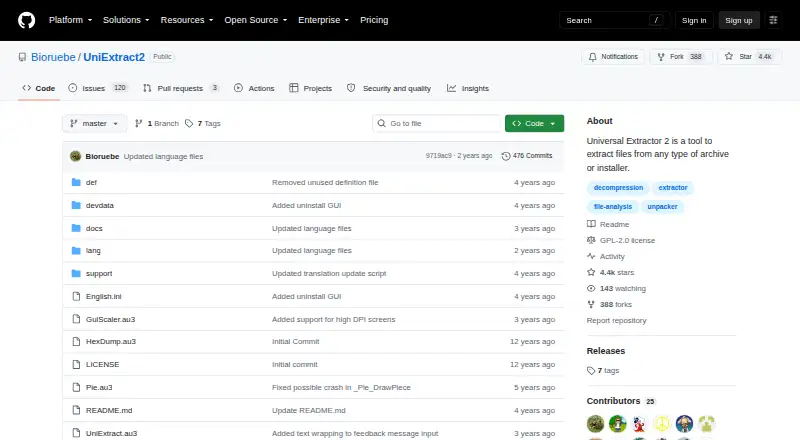
Task: Open the GitHub homepage logo
Action: 27,20
